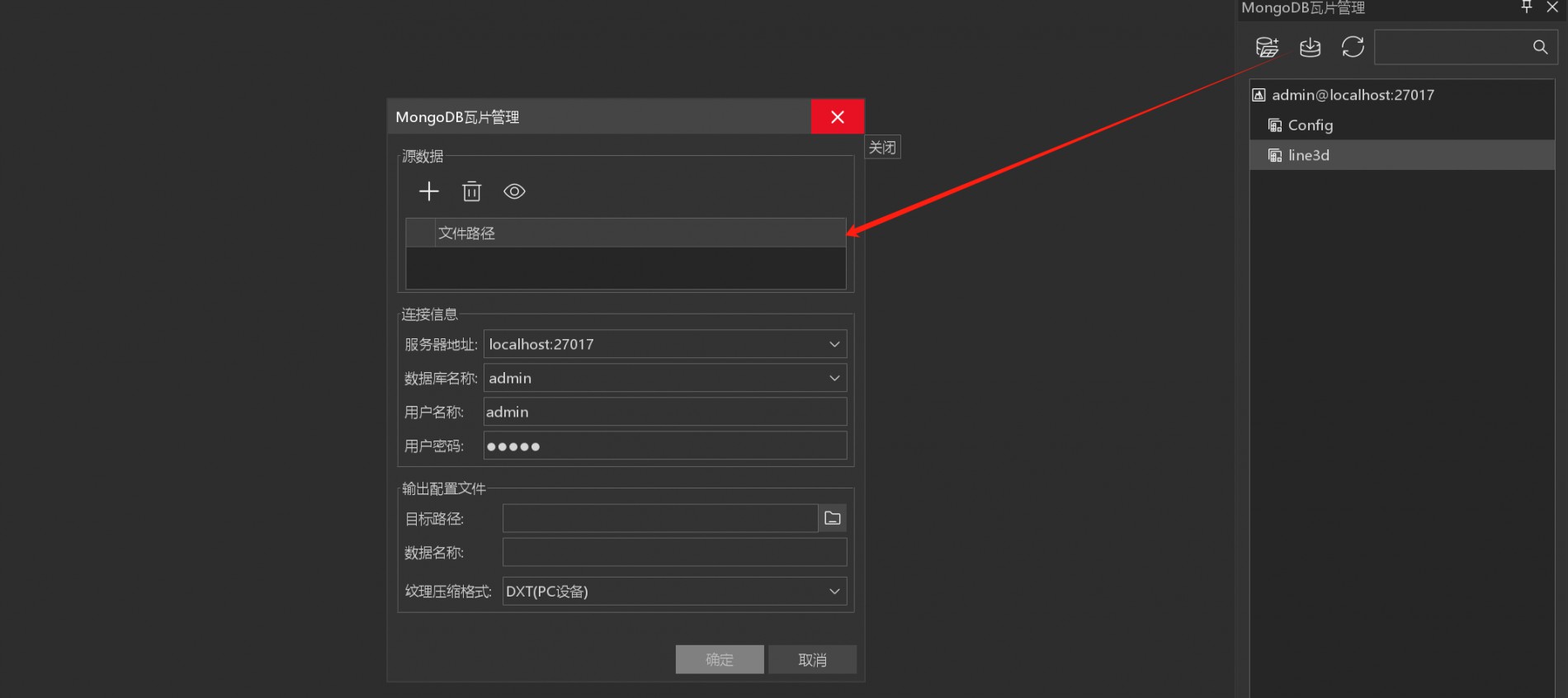Click upload tiles to database icon in panel
The width and height of the screenshot is (1568, 698).
1310,47
